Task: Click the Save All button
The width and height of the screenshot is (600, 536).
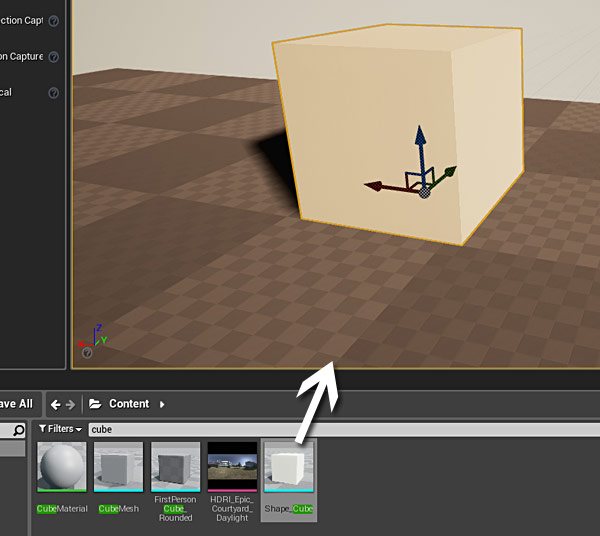Action: tap(16, 404)
